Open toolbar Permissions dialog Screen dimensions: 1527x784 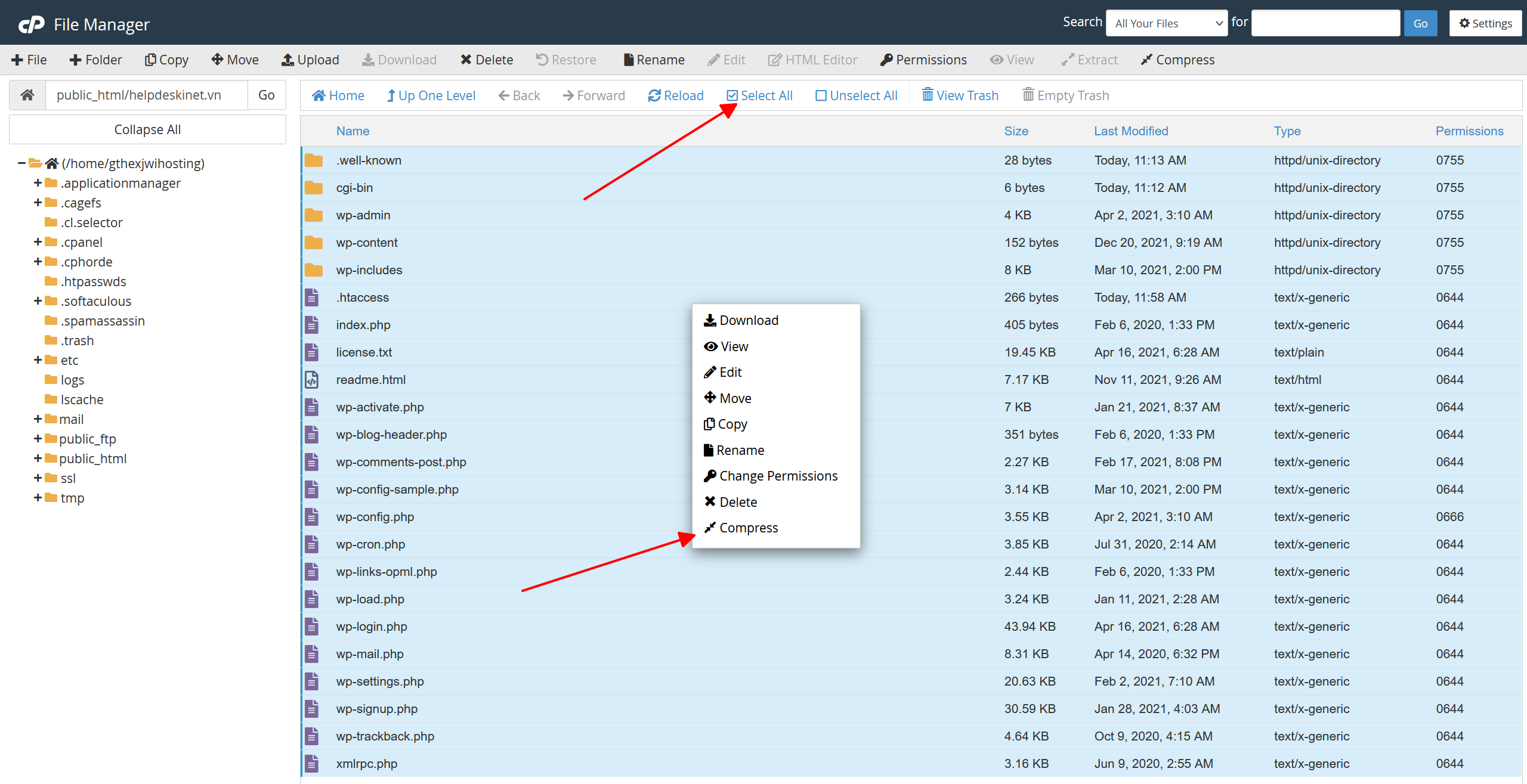pos(923,60)
